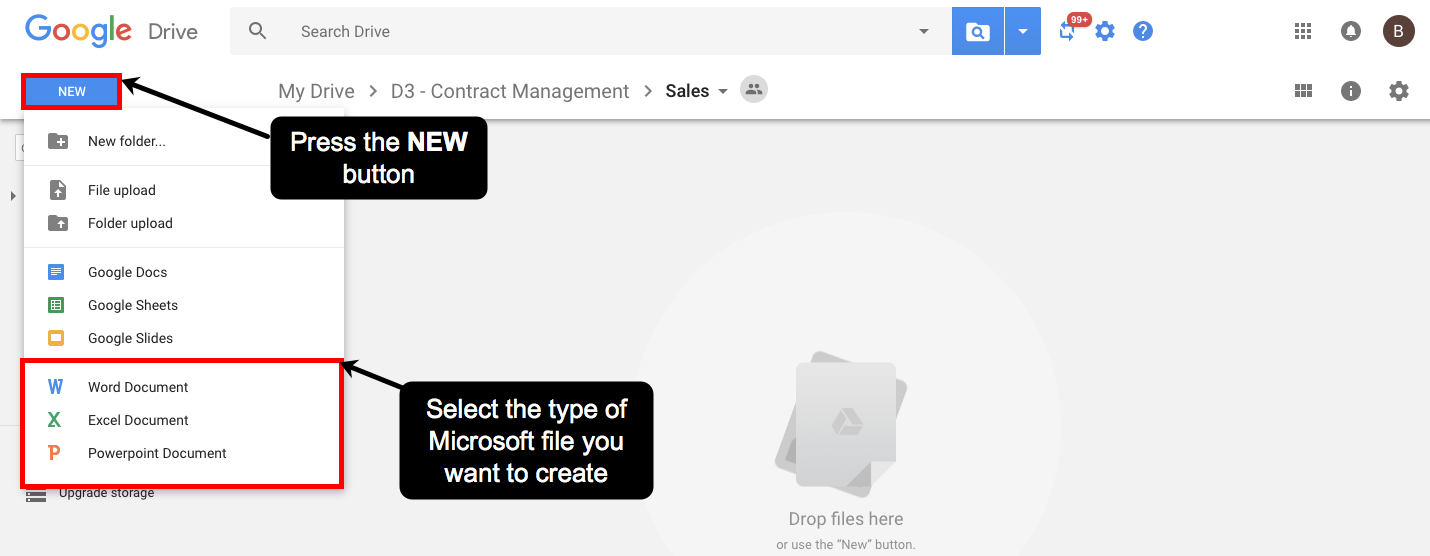The height and width of the screenshot is (556, 1430).
Task: Click the shared people icon beside Sales
Action: pos(754,90)
